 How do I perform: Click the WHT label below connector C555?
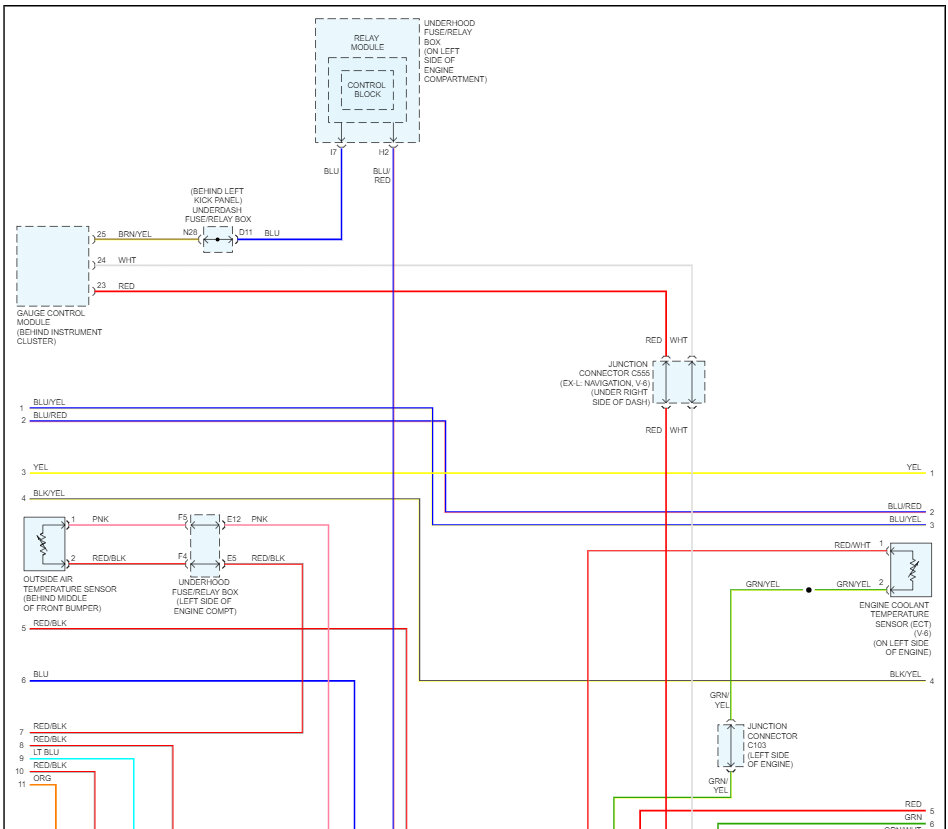pos(678,430)
